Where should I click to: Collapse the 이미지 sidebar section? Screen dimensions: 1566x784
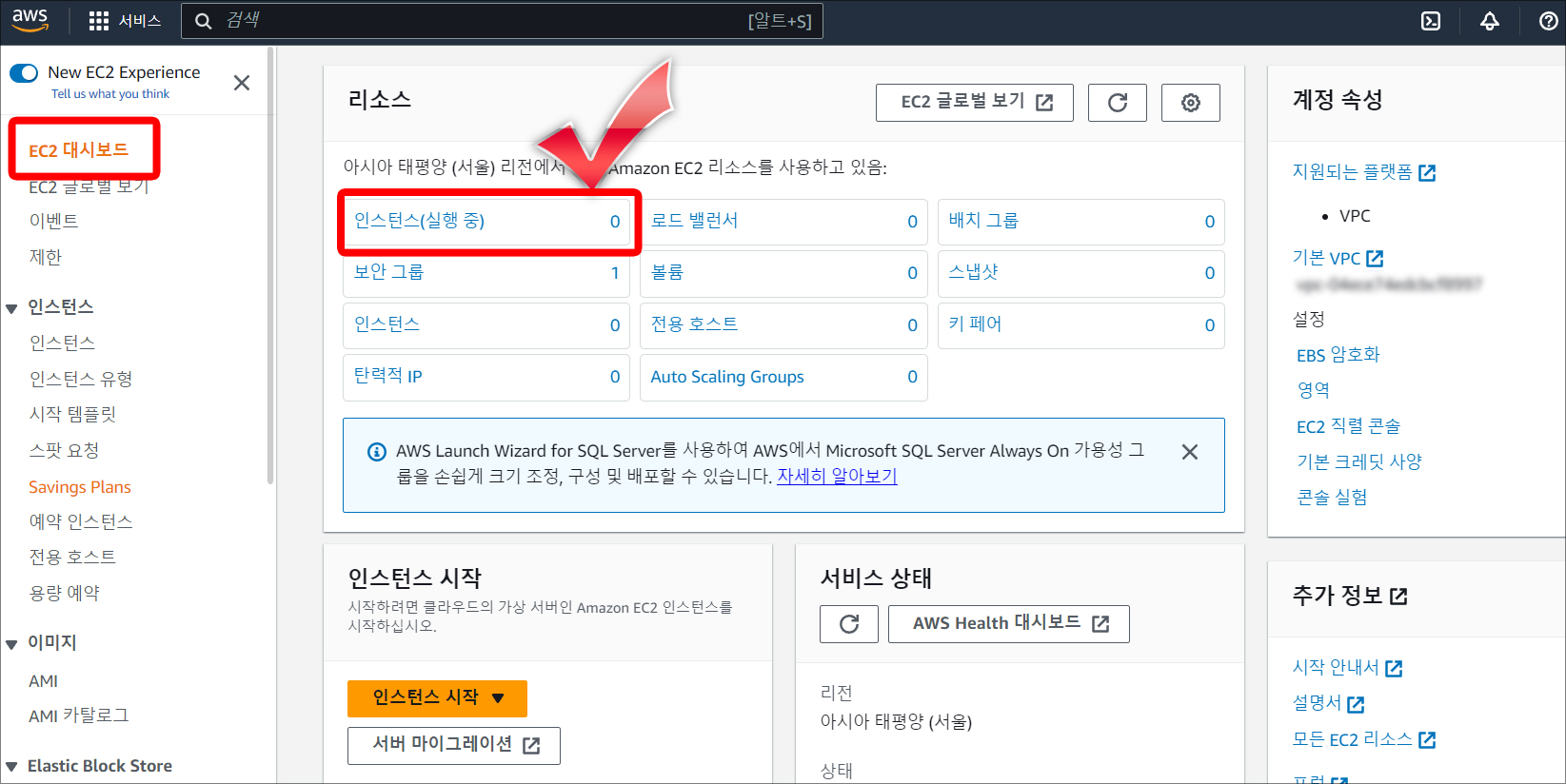12,644
